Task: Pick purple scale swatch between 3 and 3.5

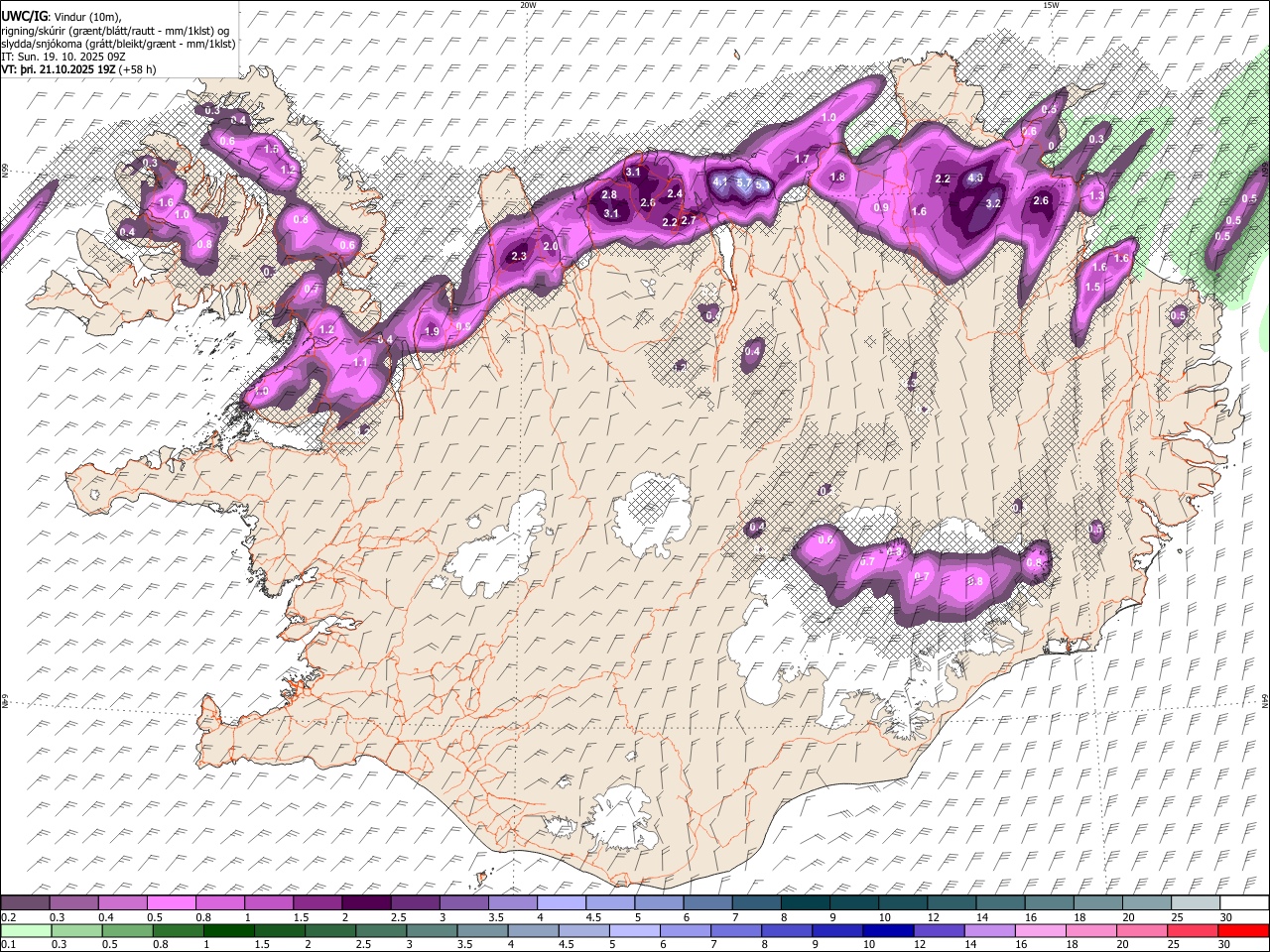Action: pos(463,902)
